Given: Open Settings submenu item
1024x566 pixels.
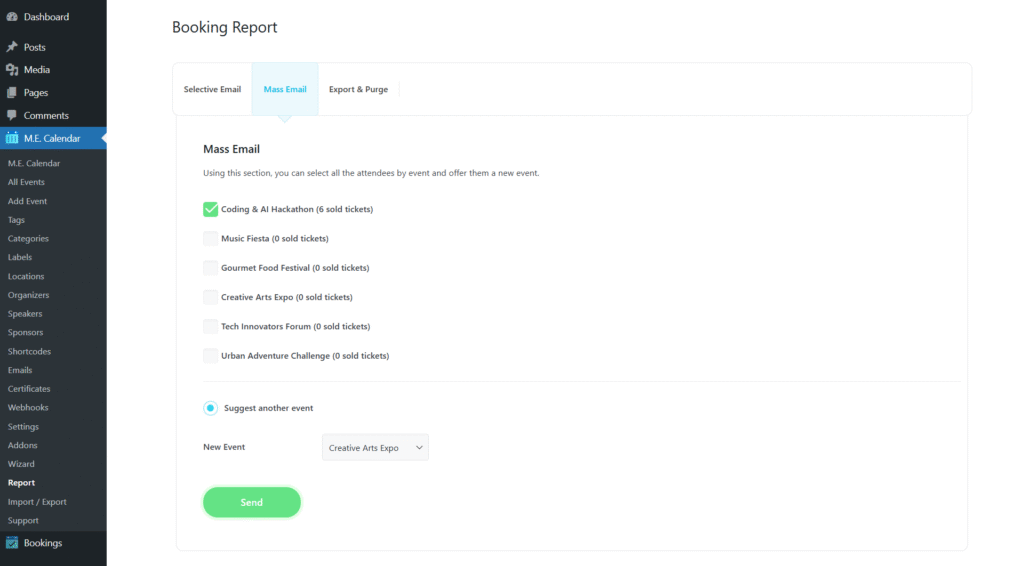Looking at the screenshot, I should coord(24,426).
